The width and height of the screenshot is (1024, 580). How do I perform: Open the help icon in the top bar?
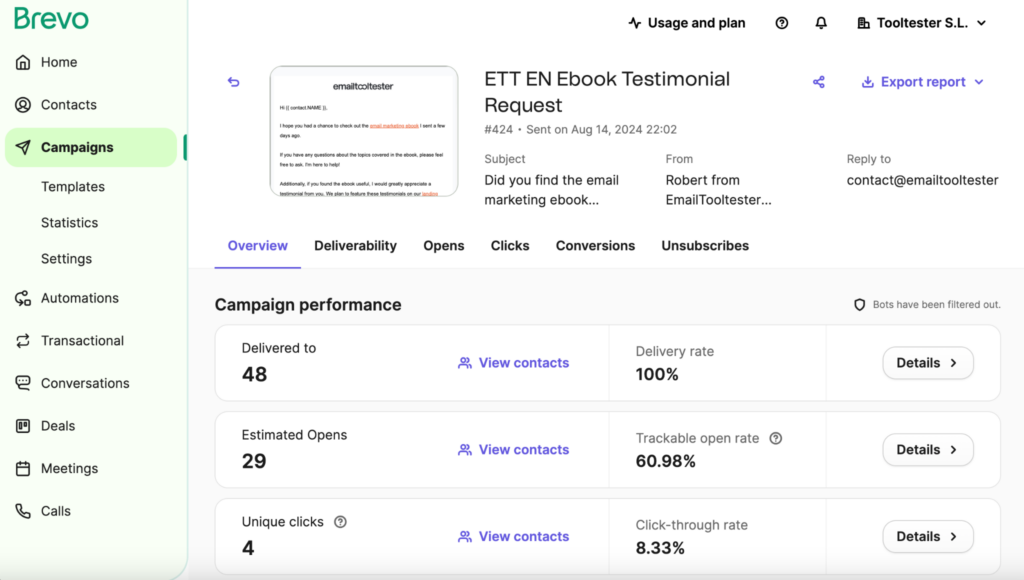point(781,22)
